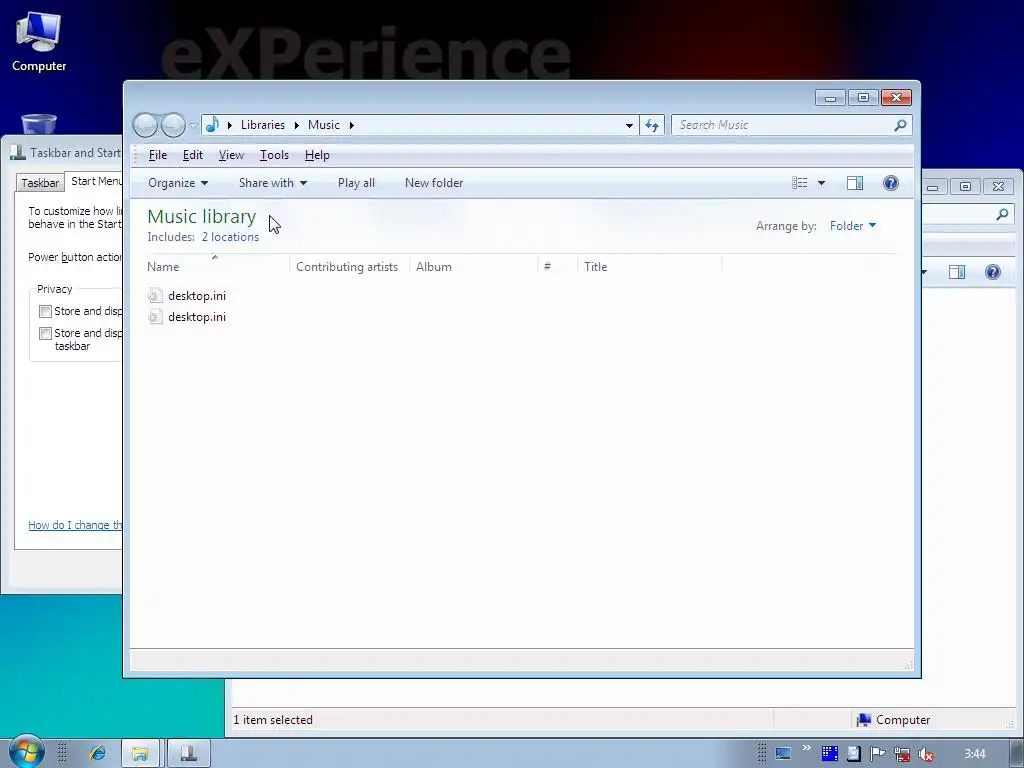Click the Windows Start orb
The image size is (1024, 768).
tap(25, 752)
